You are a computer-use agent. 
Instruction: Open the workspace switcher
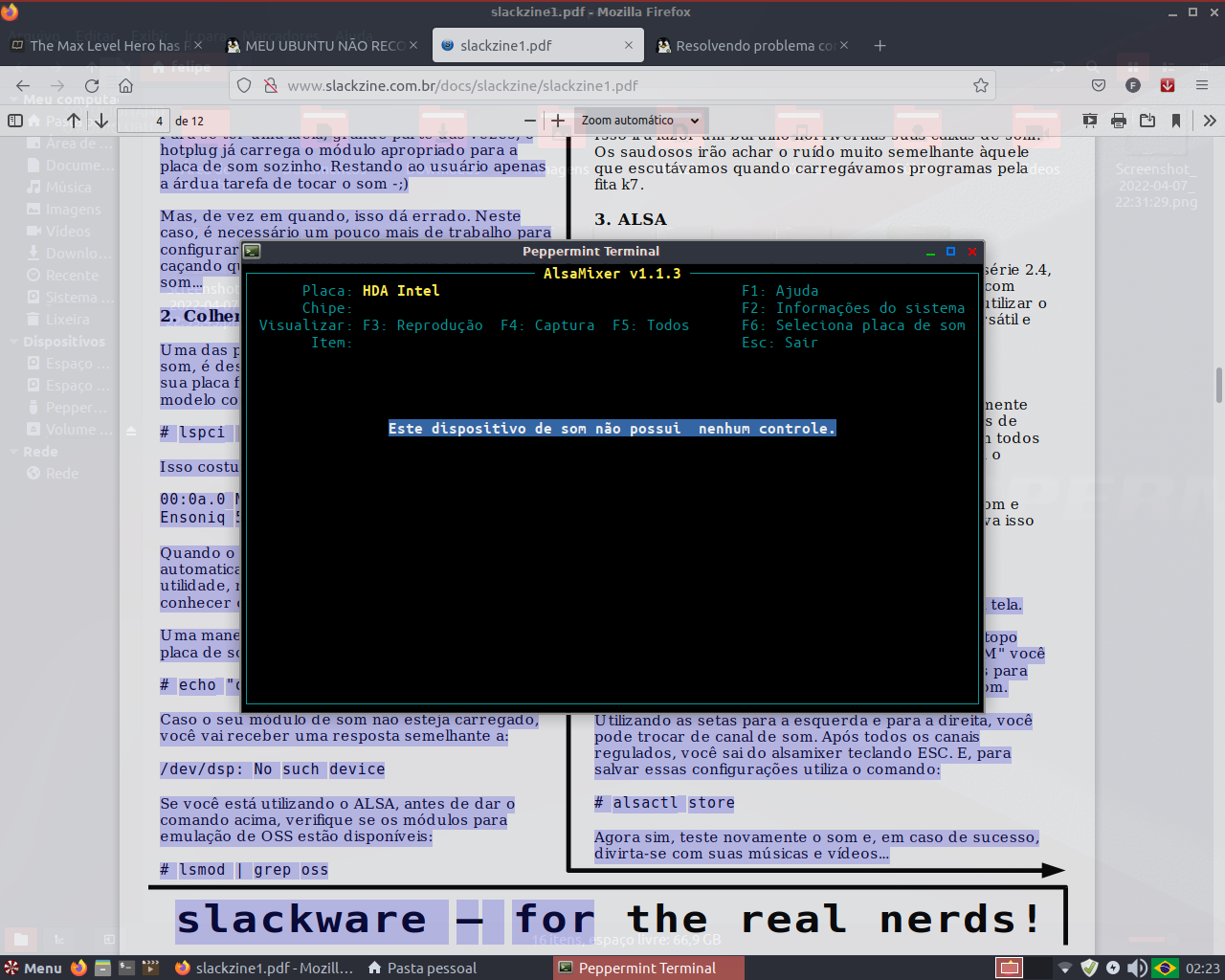[1009, 968]
